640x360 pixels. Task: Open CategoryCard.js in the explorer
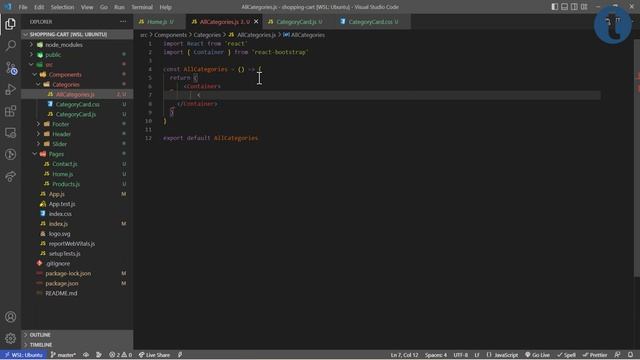pyautogui.click(x=76, y=114)
